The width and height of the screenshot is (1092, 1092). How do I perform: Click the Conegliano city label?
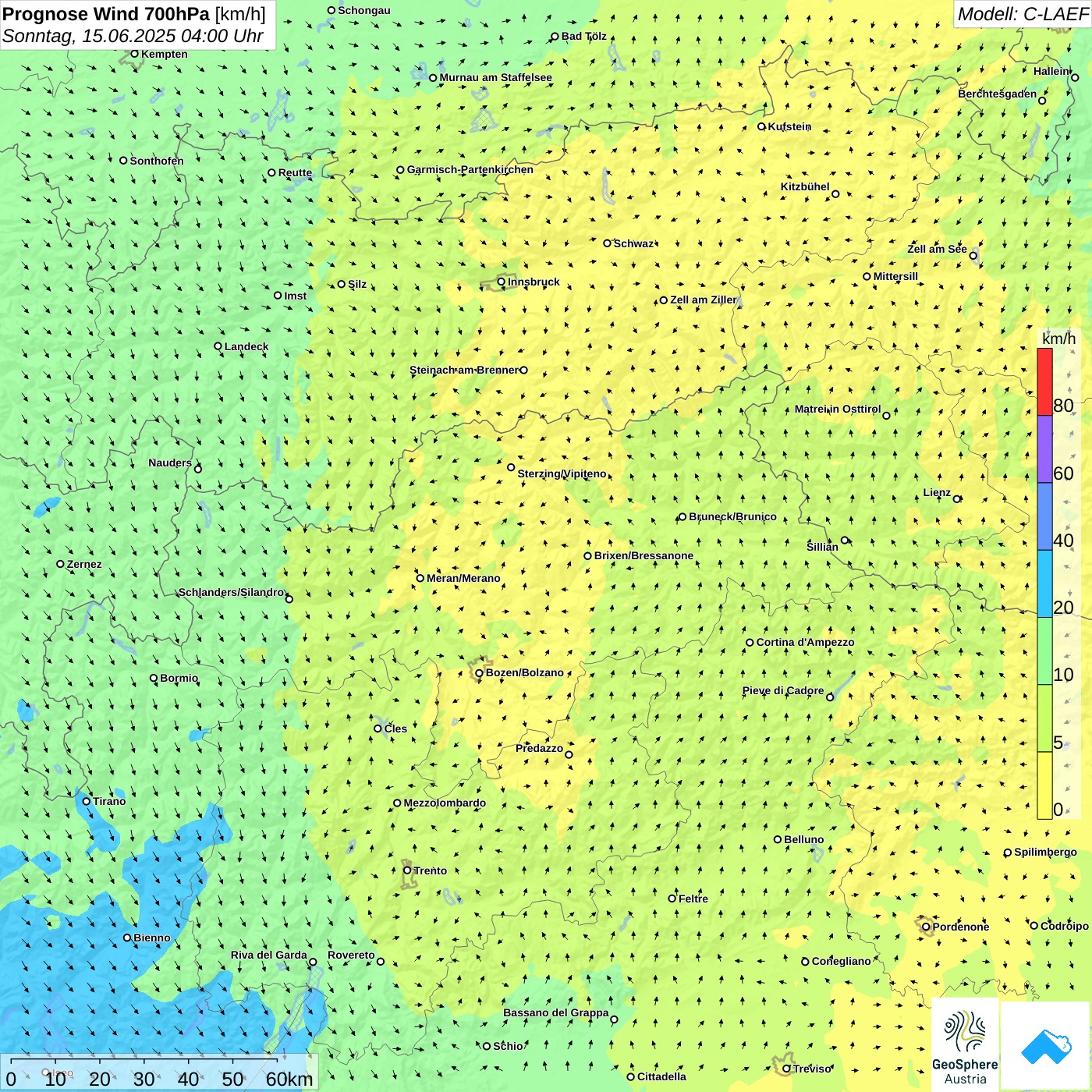tap(841, 961)
